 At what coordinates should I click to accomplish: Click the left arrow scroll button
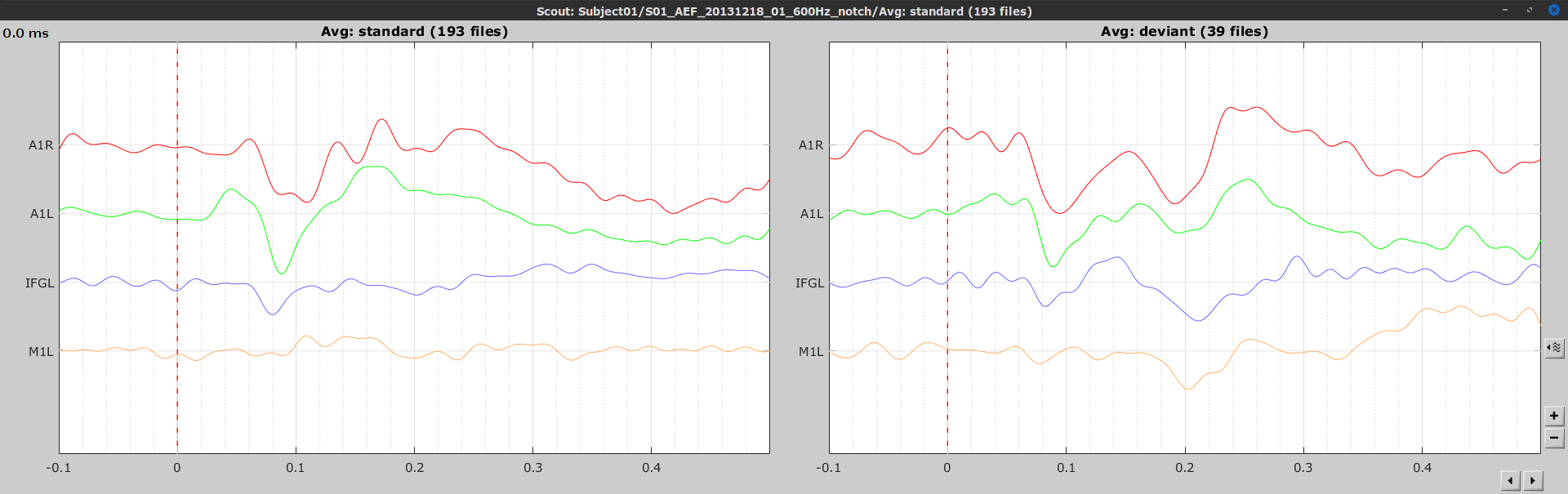pos(1511,481)
